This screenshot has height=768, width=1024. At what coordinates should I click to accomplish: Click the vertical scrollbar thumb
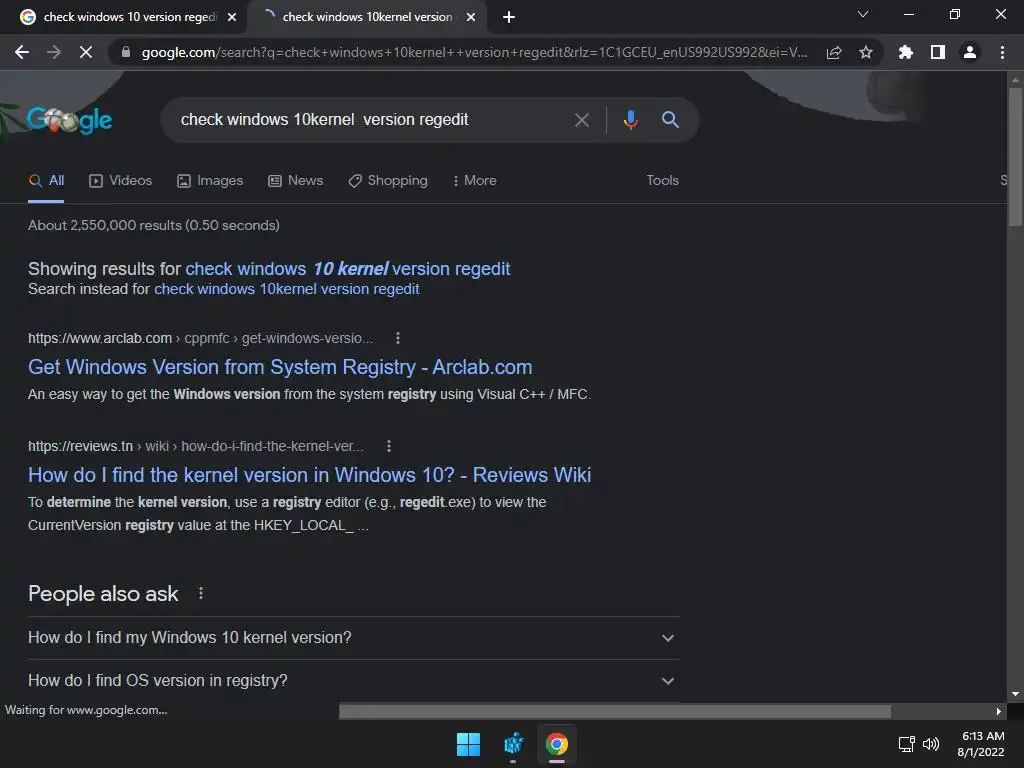click(x=1015, y=157)
